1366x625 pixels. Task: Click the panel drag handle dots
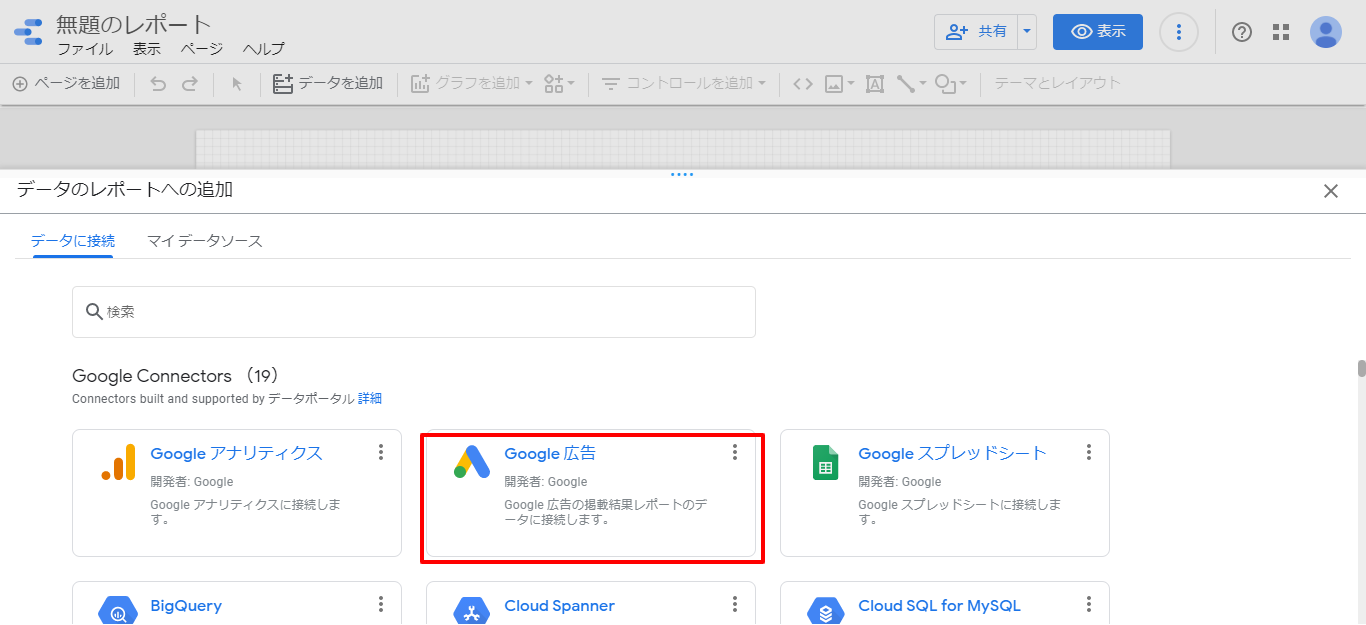click(x=682, y=175)
